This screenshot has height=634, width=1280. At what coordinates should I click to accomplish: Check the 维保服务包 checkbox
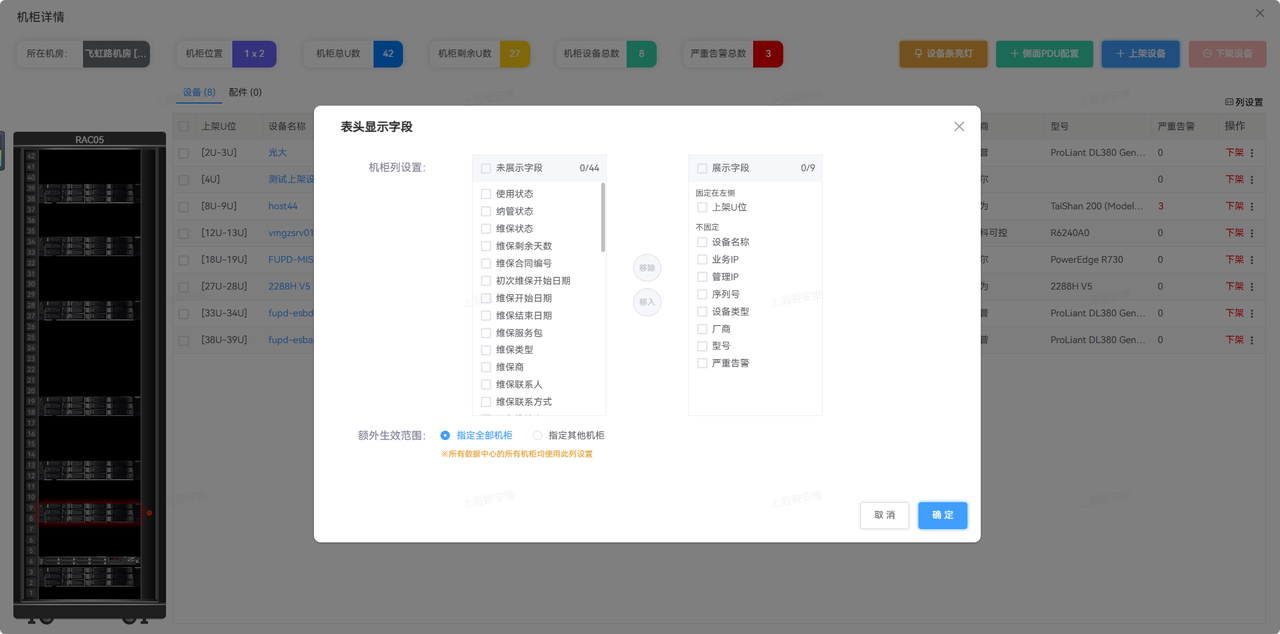click(x=486, y=333)
